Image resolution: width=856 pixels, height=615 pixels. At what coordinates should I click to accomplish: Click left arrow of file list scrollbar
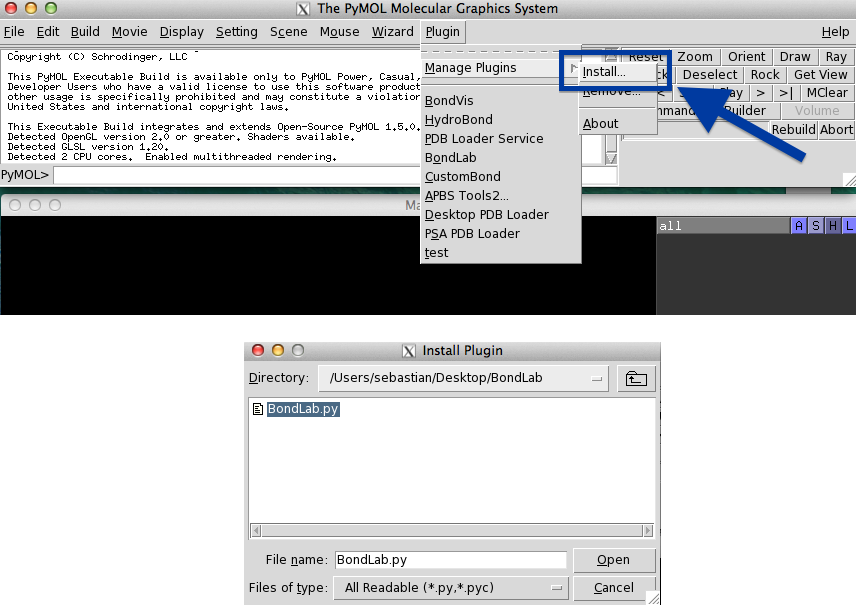tap(256, 530)
